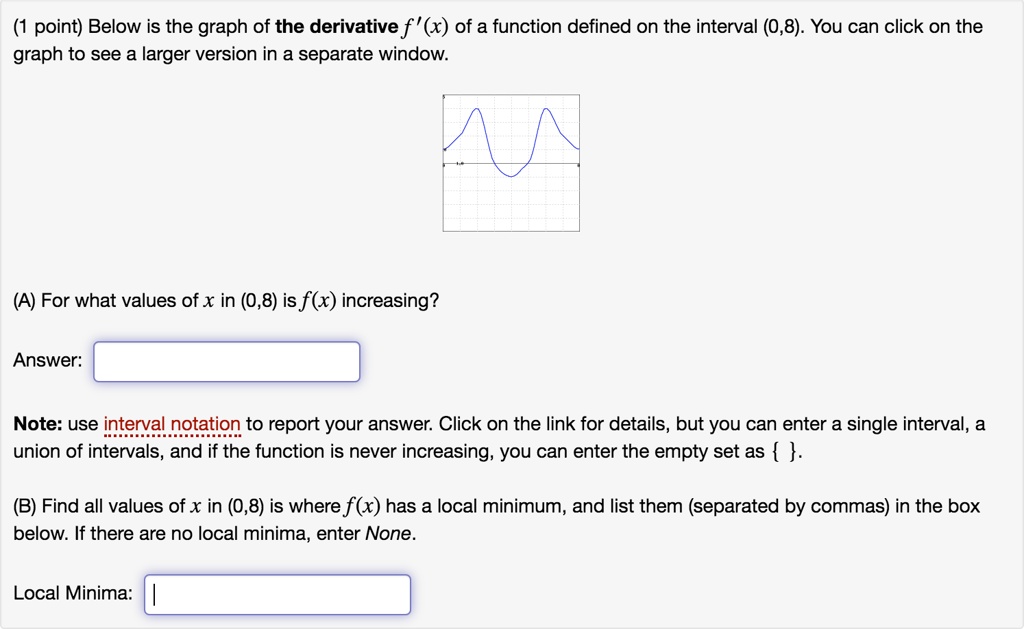Screen dimensions: 1024x629
Task: Select the 'Local Minima:' text label
Action: (x=75, y=593)
